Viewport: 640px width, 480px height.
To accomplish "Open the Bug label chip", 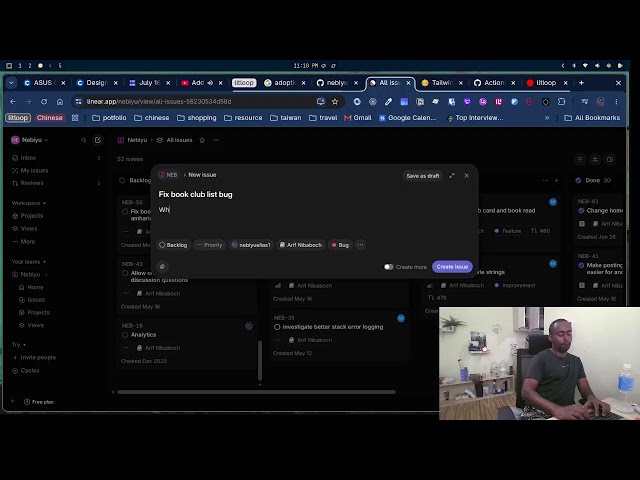I will click(340, 245).
